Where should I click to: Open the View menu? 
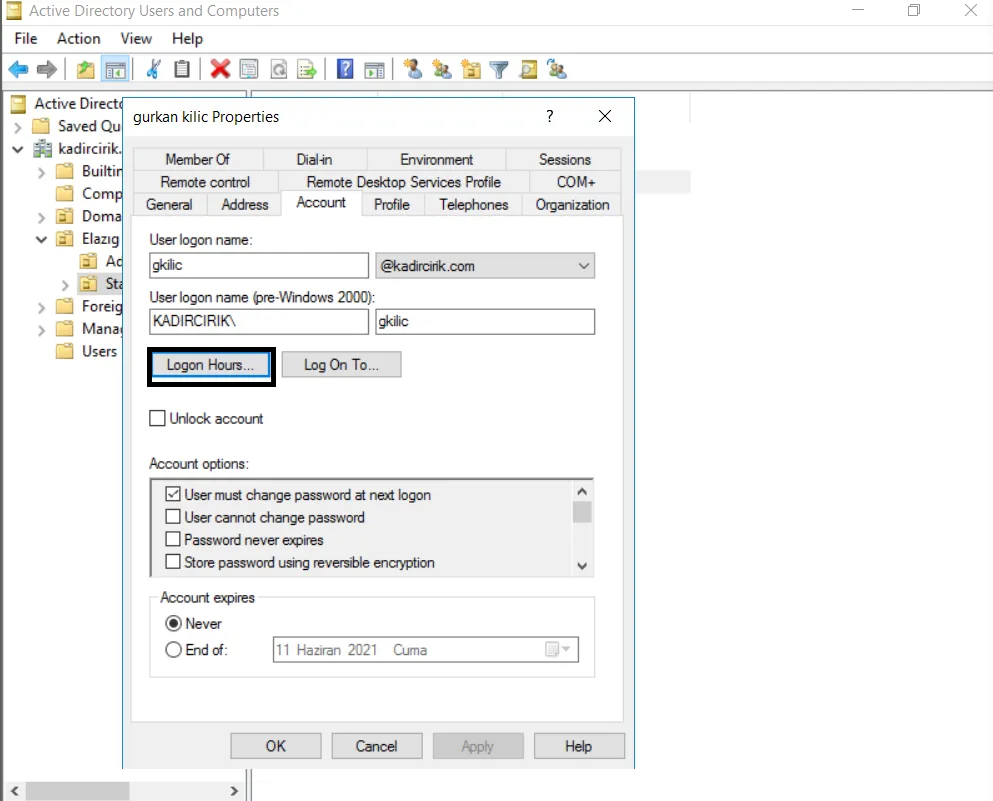pos(136,39)
